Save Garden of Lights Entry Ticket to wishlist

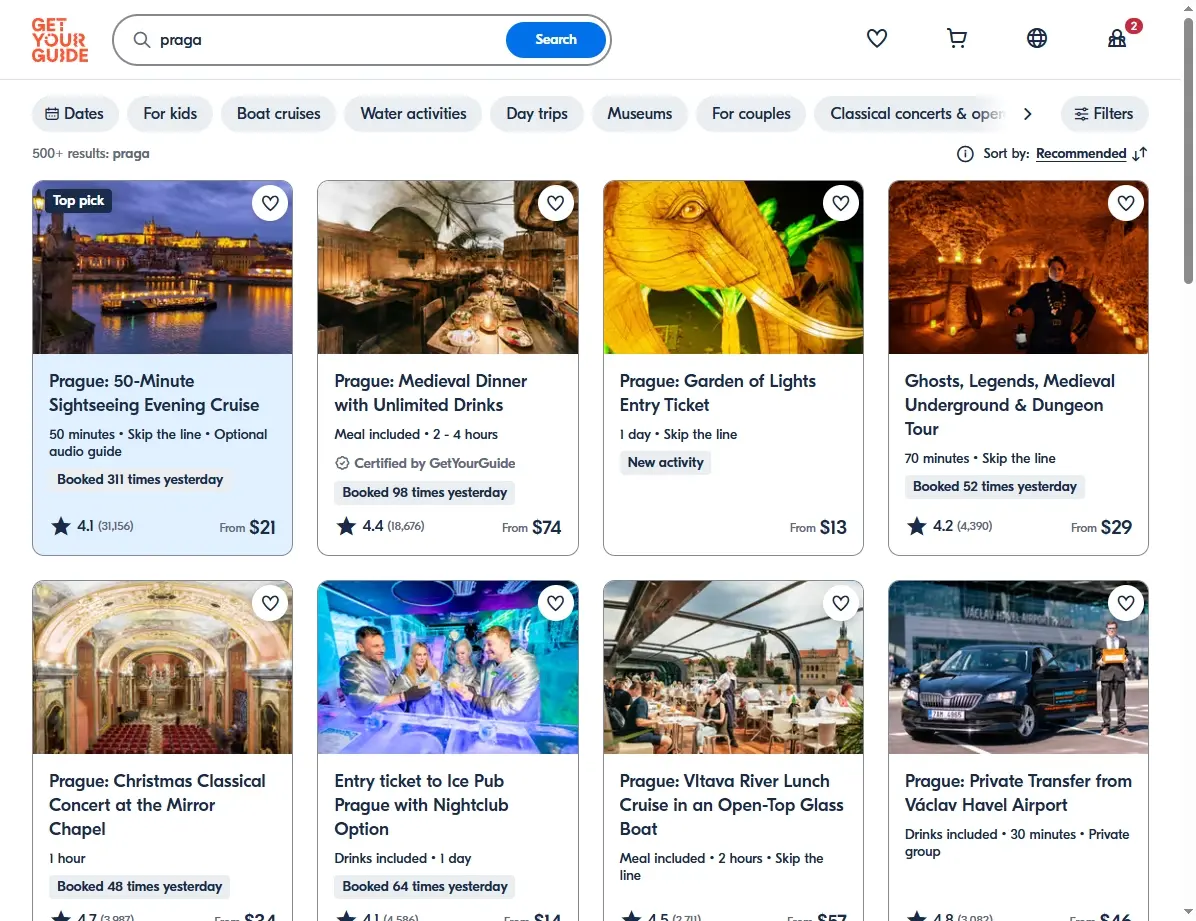841,203
